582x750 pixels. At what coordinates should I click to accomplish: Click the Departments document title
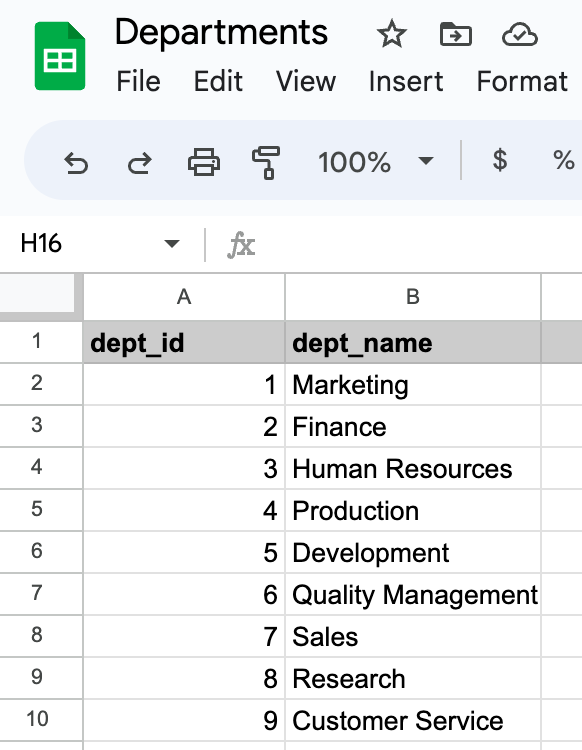(x=221, y=33)
